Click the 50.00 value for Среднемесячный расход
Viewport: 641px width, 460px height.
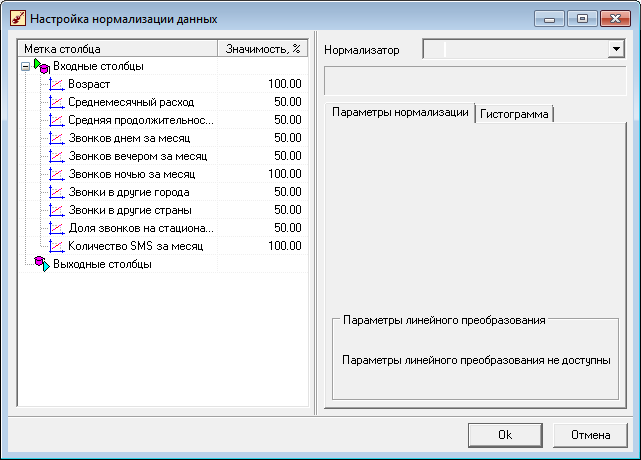click(288, 102)
